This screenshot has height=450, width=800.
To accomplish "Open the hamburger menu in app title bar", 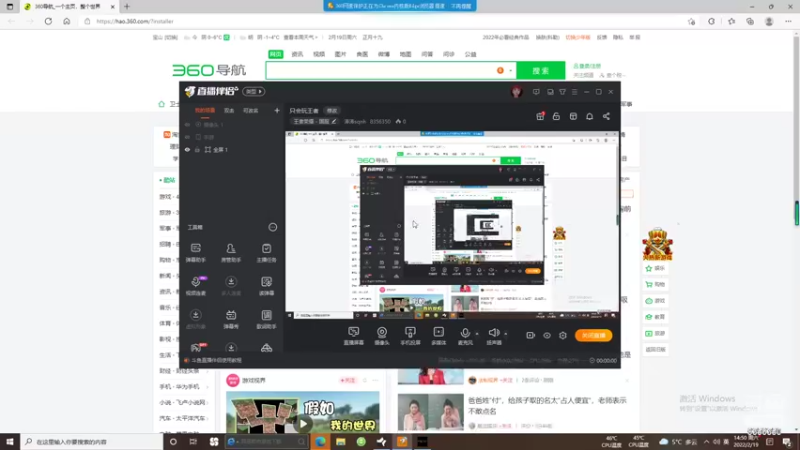I will click(x=574, y=92).
